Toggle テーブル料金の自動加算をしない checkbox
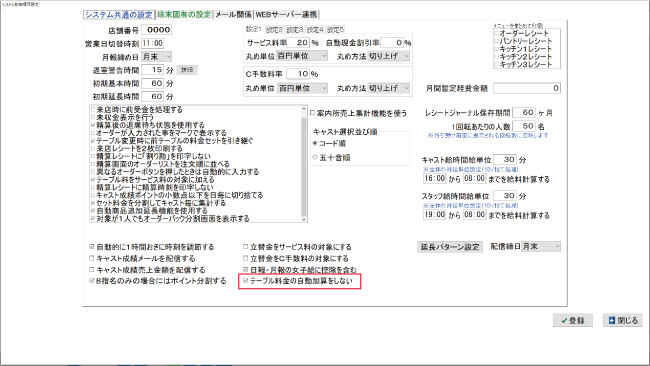This screenshot has height=366, width=650. click(245, 281)
